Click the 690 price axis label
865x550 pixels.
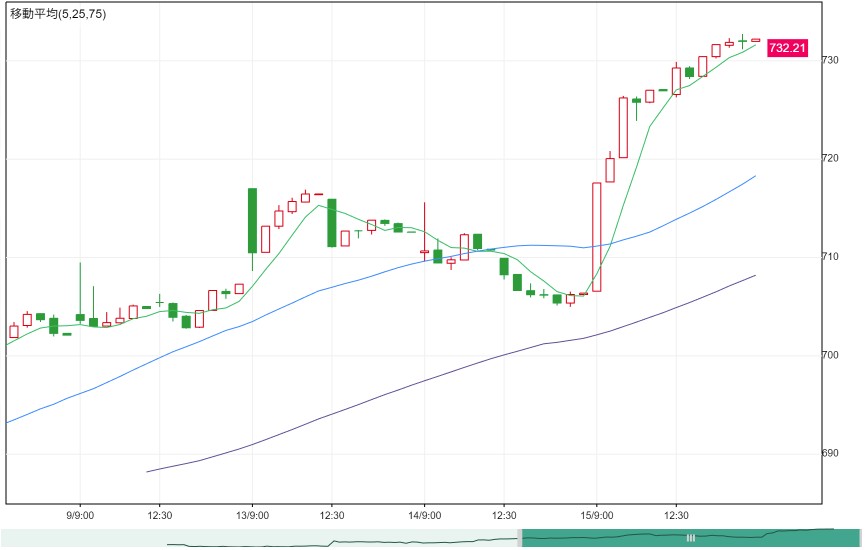(830, 453)
